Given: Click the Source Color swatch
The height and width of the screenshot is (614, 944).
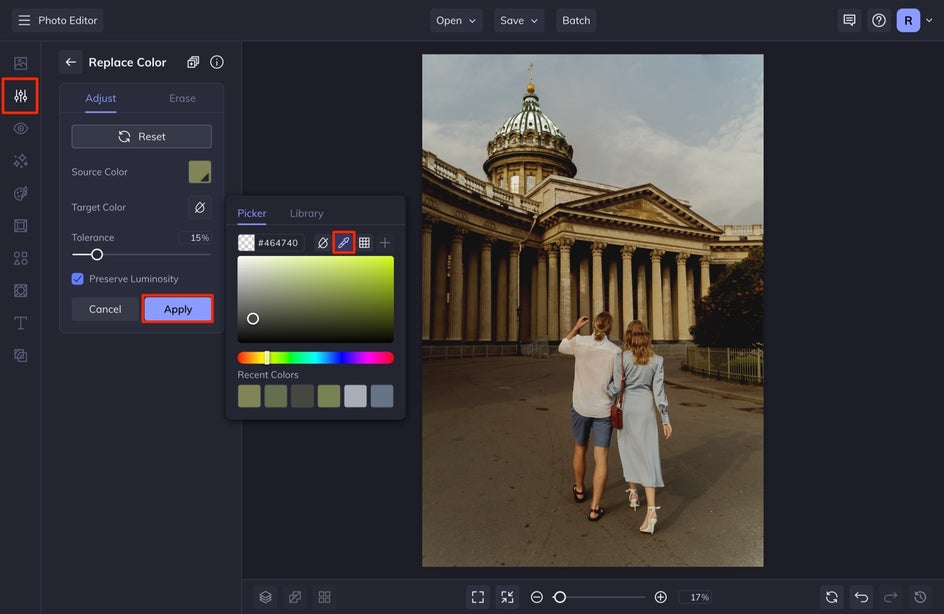Looking at the screenshot, I should [x=200, y=172].
